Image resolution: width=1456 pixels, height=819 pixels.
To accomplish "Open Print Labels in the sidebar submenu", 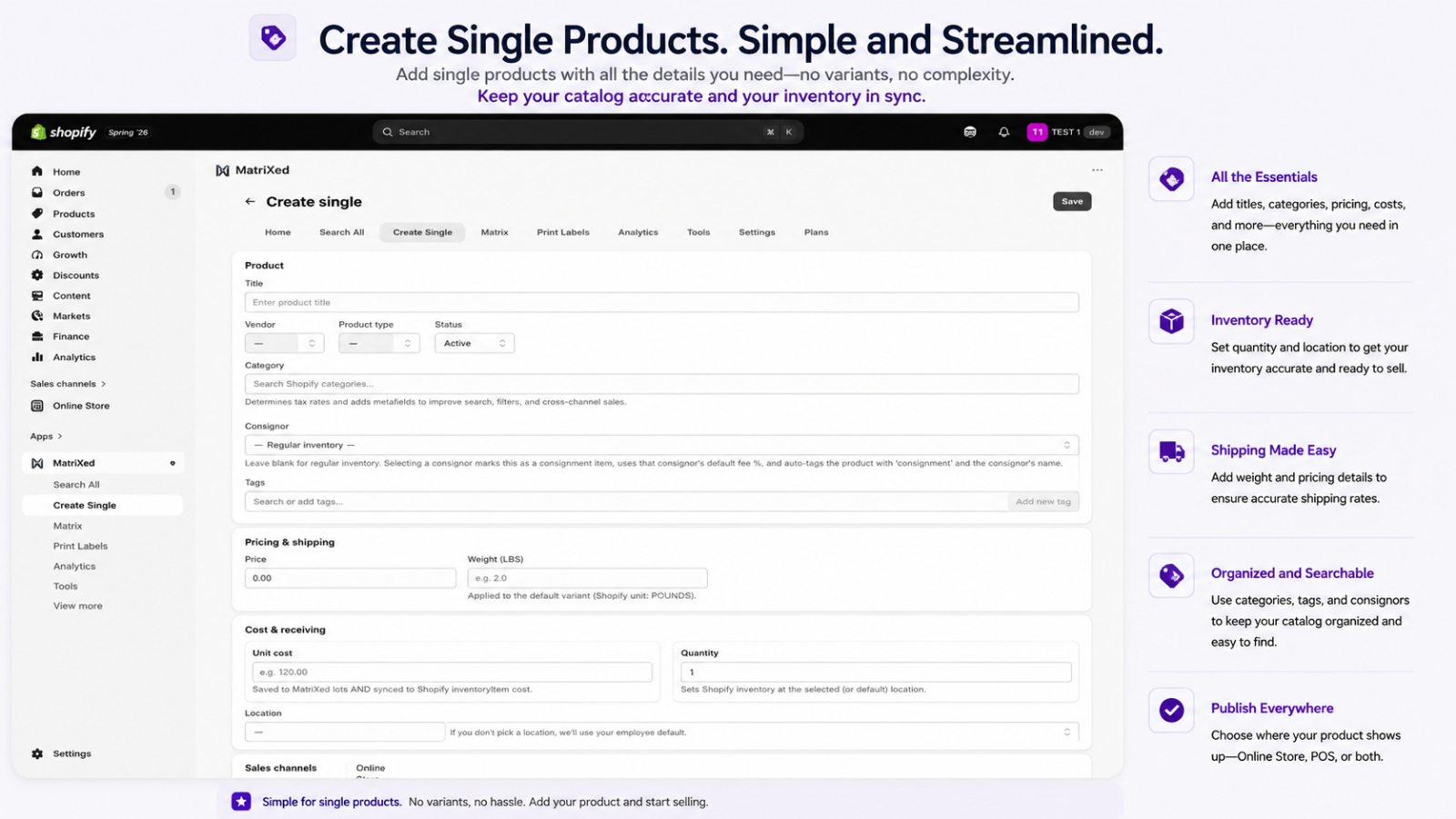I will pyautogui.click(x=80, y=546).
